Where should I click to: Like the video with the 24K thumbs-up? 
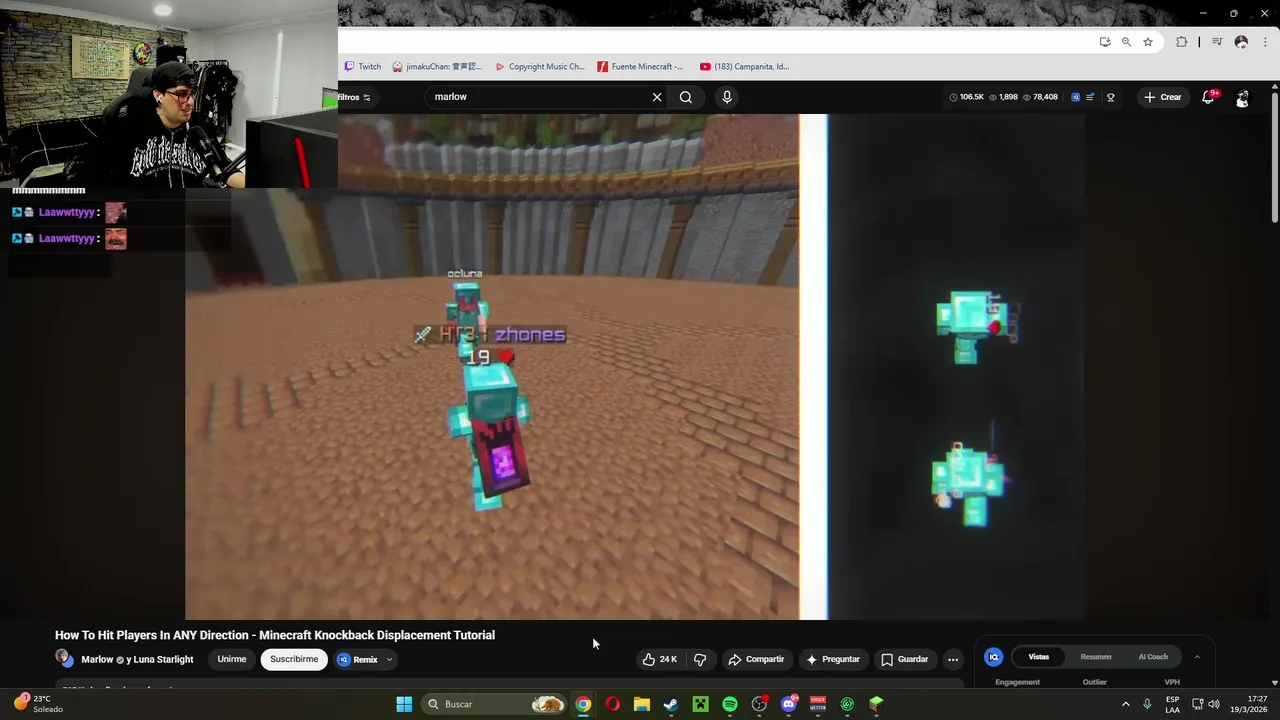[660, 659]
